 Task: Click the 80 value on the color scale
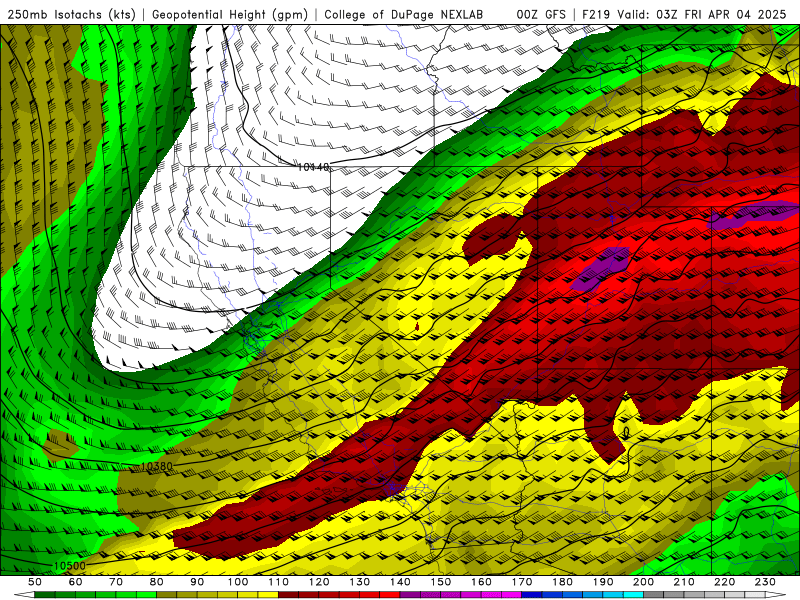(156, 582)
